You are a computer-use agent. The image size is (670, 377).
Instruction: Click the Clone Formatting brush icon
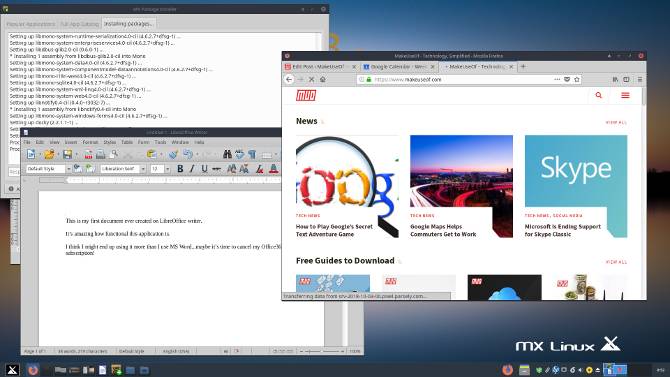tap(173, 154)
